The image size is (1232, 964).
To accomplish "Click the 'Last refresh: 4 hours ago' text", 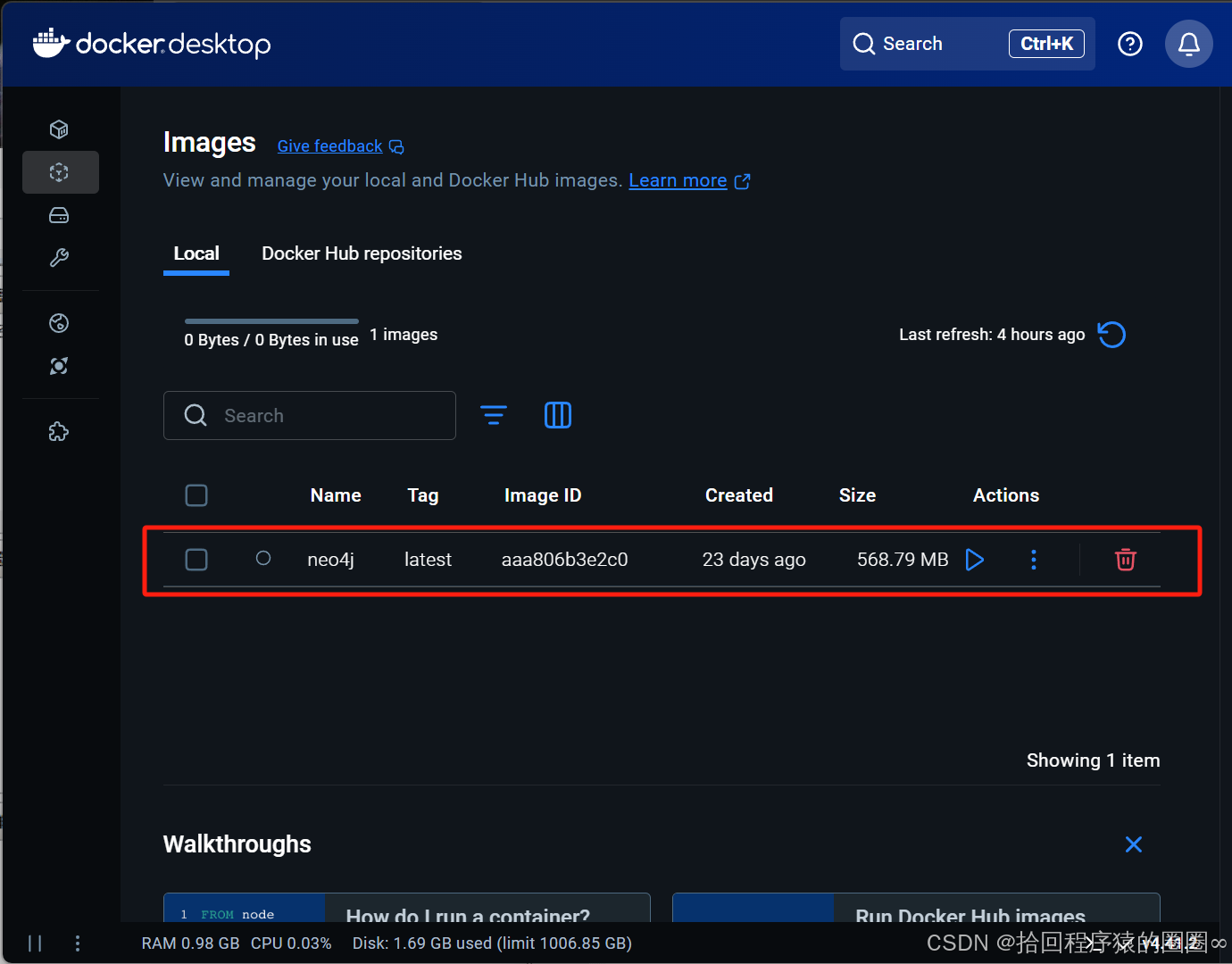I will [992, 335].
